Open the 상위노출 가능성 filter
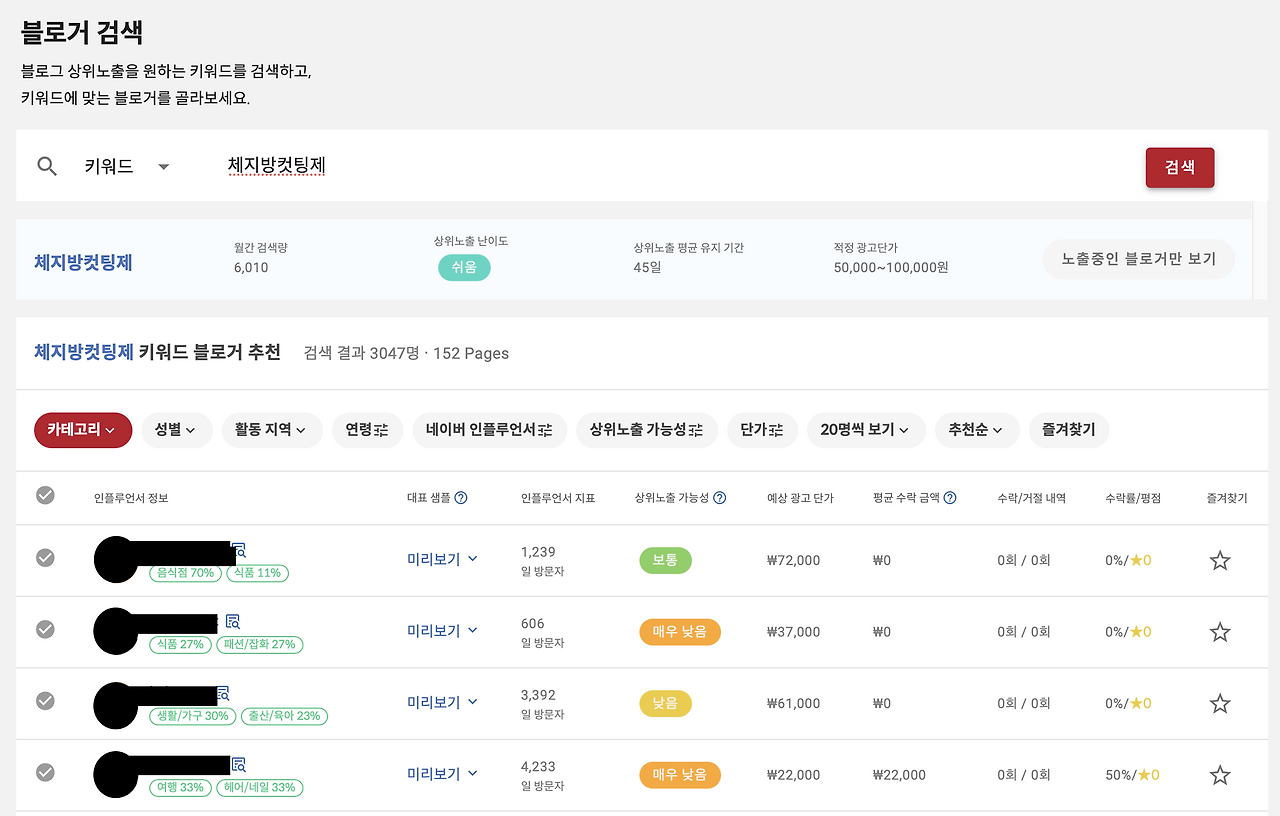Image resolution: width=1280 pixels, height=816 pixels. [x=647, y=430]
